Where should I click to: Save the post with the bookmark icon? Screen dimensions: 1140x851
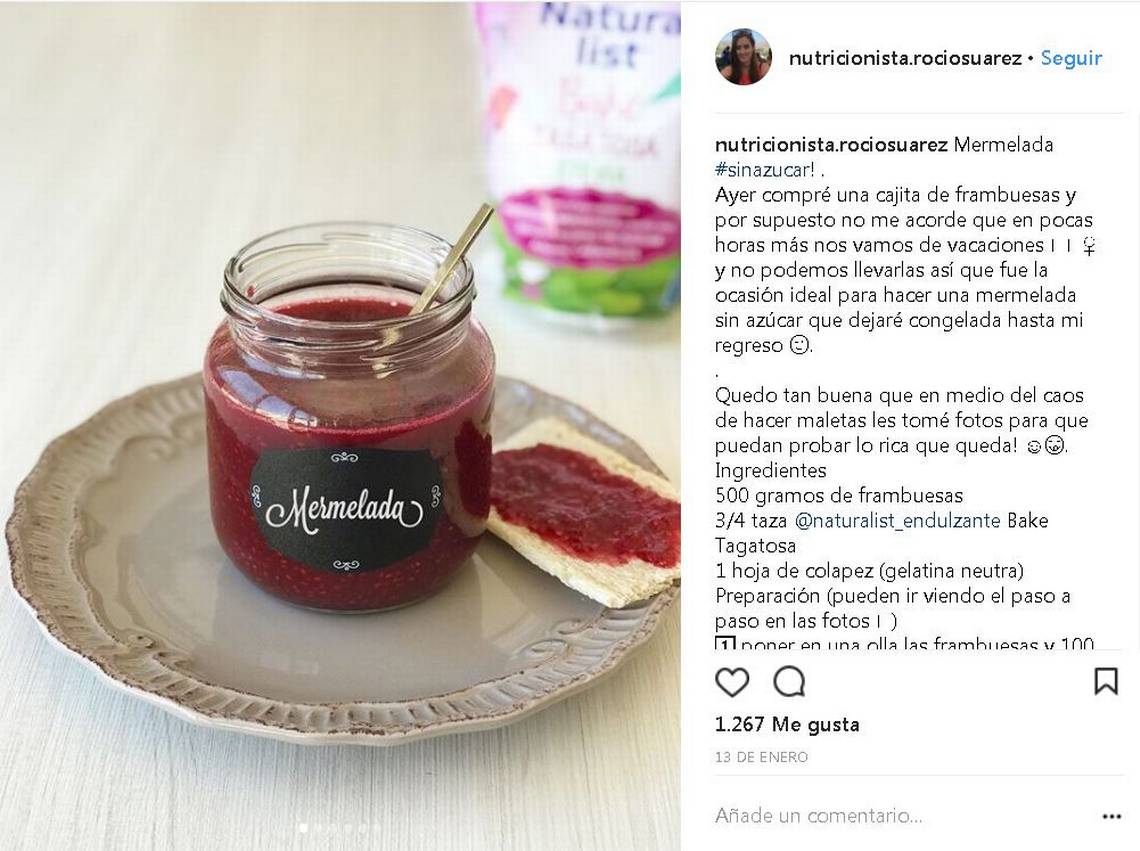1106,682
